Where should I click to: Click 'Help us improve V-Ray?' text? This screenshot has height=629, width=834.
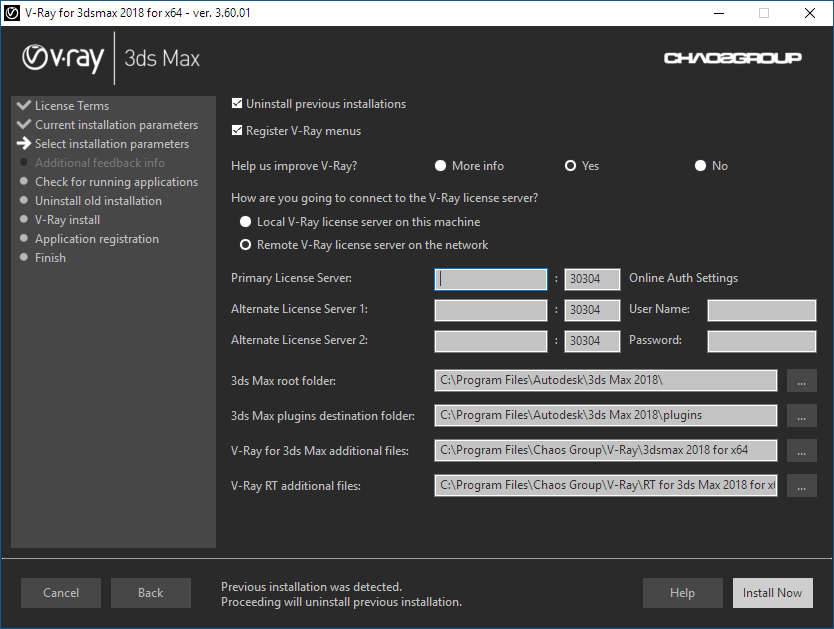tap(294, 166)
